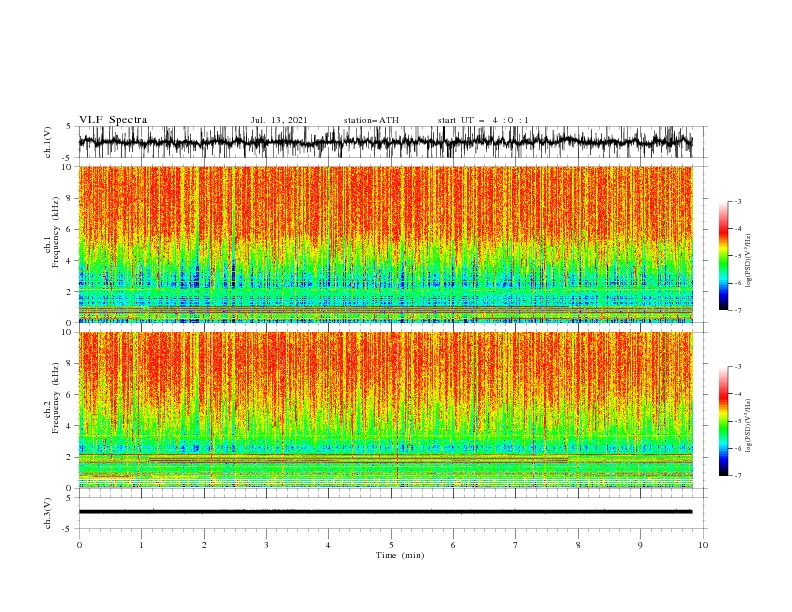The height and width of the screenshot is (612, 792).
Task: Click the ch.1 colorbar 'log(PSD)(V²/Hz)' label
Action: pyautogui.click(x=748, y=261)
